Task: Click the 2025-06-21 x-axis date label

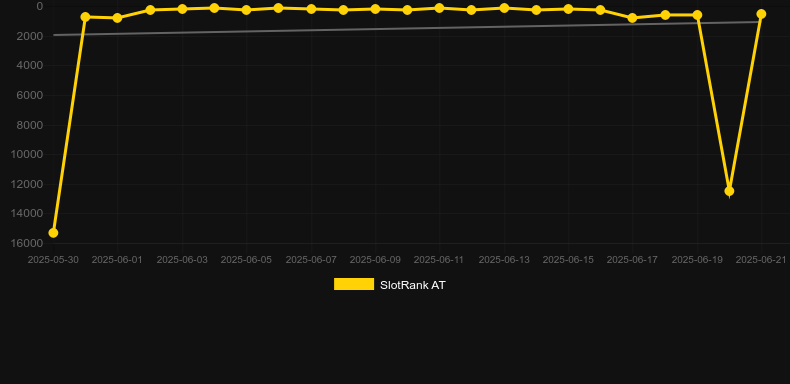Action: (x=761, y=260)
